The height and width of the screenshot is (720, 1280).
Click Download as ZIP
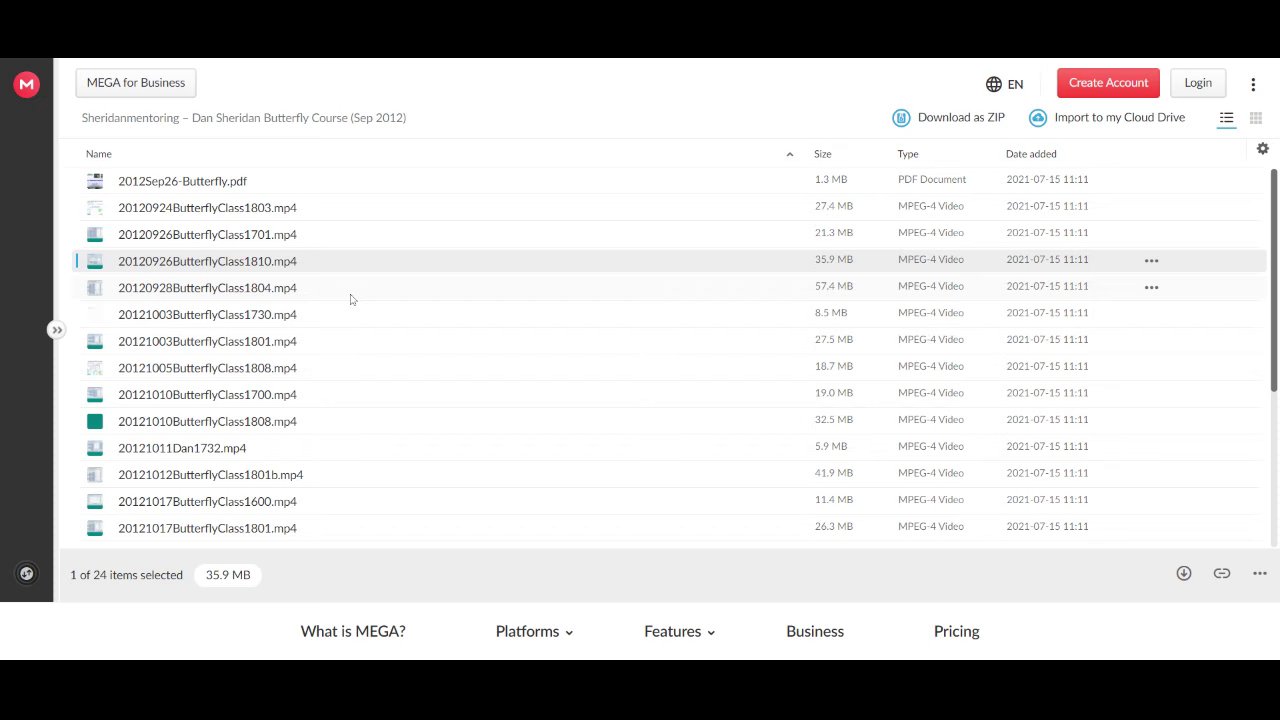pyautogui.click(x=948, y=117)
